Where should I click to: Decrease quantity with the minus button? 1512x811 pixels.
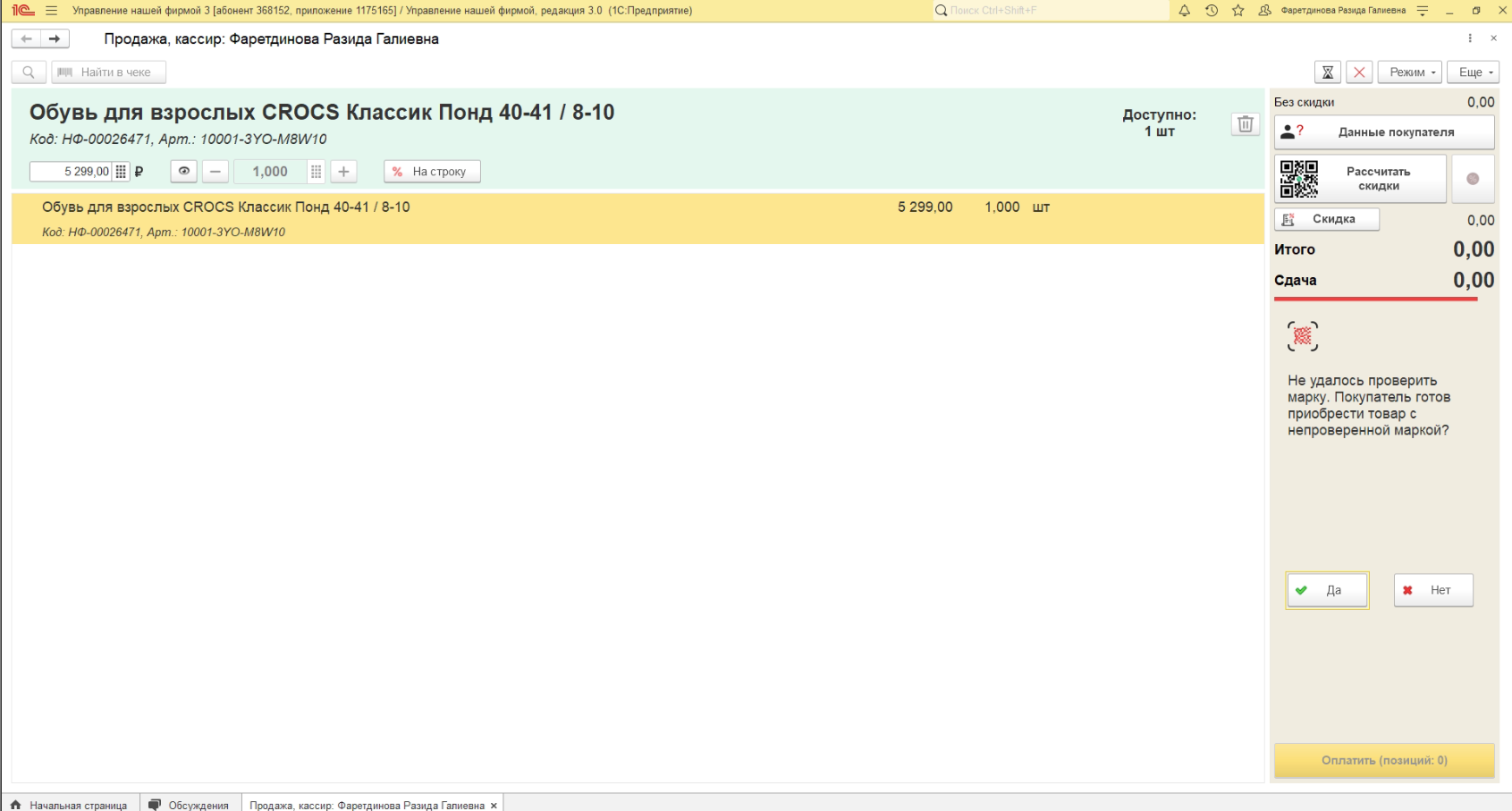215,172
